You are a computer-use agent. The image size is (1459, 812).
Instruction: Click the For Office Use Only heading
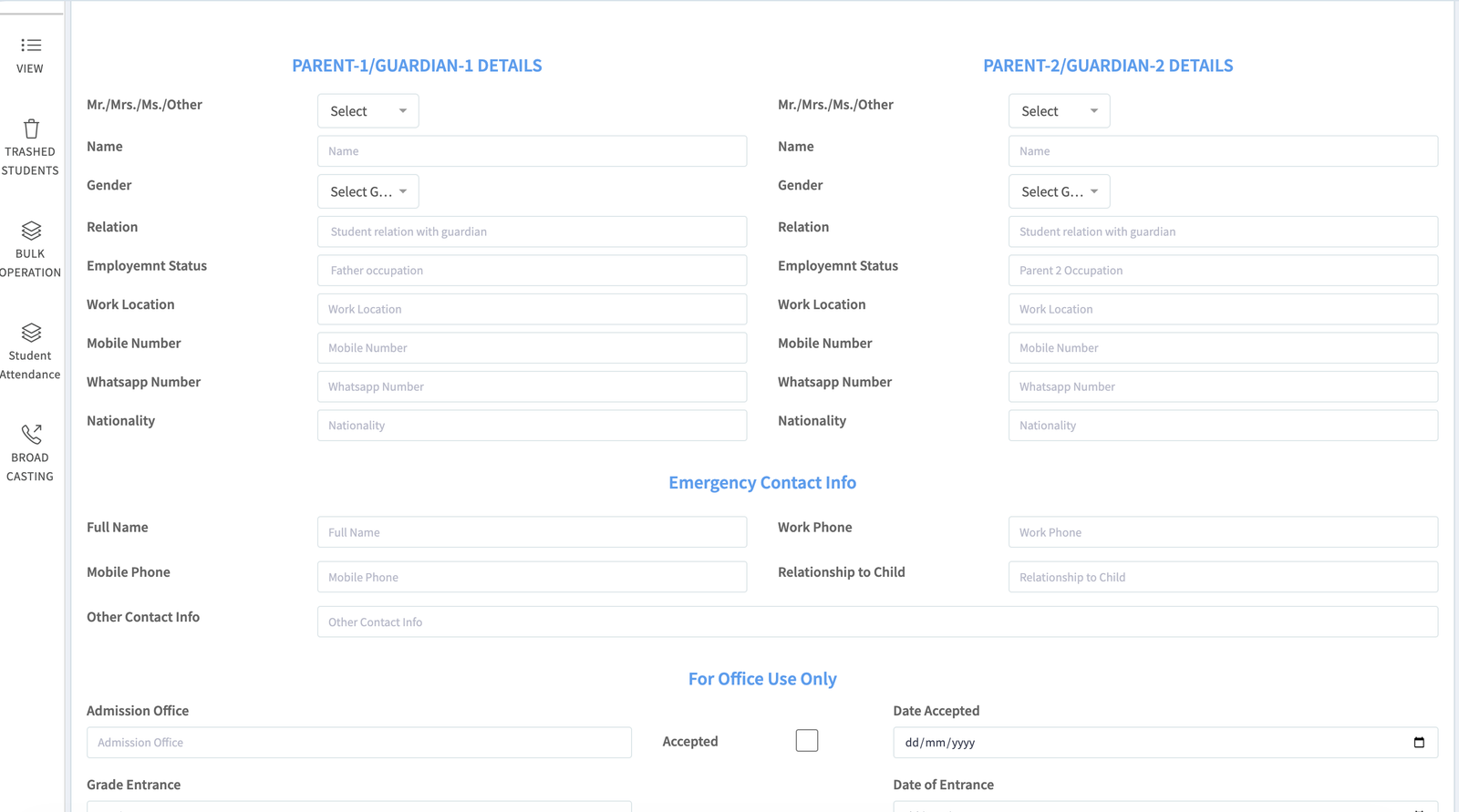(x=762, y=679)
